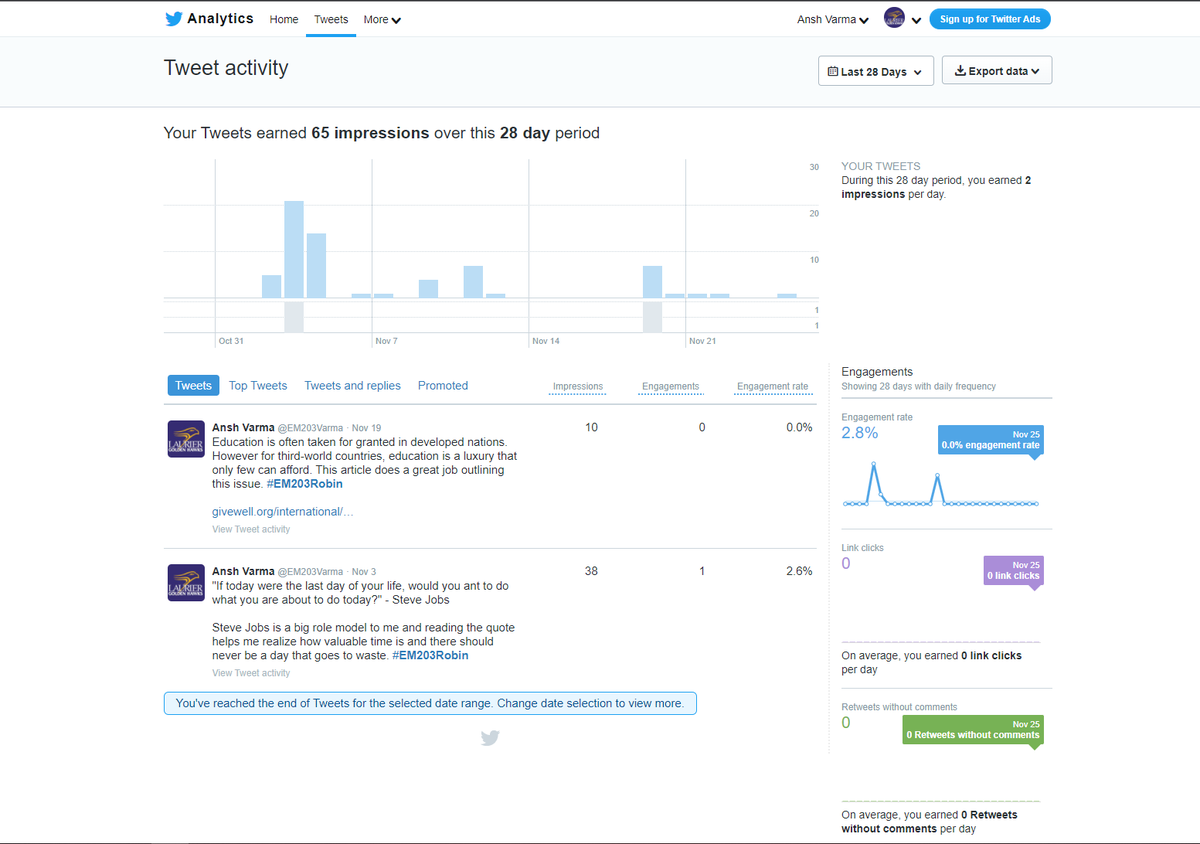The height and width of the screenshot is (844, 1200).
Task: Select the Tweets filter tab
Action: 193,385
